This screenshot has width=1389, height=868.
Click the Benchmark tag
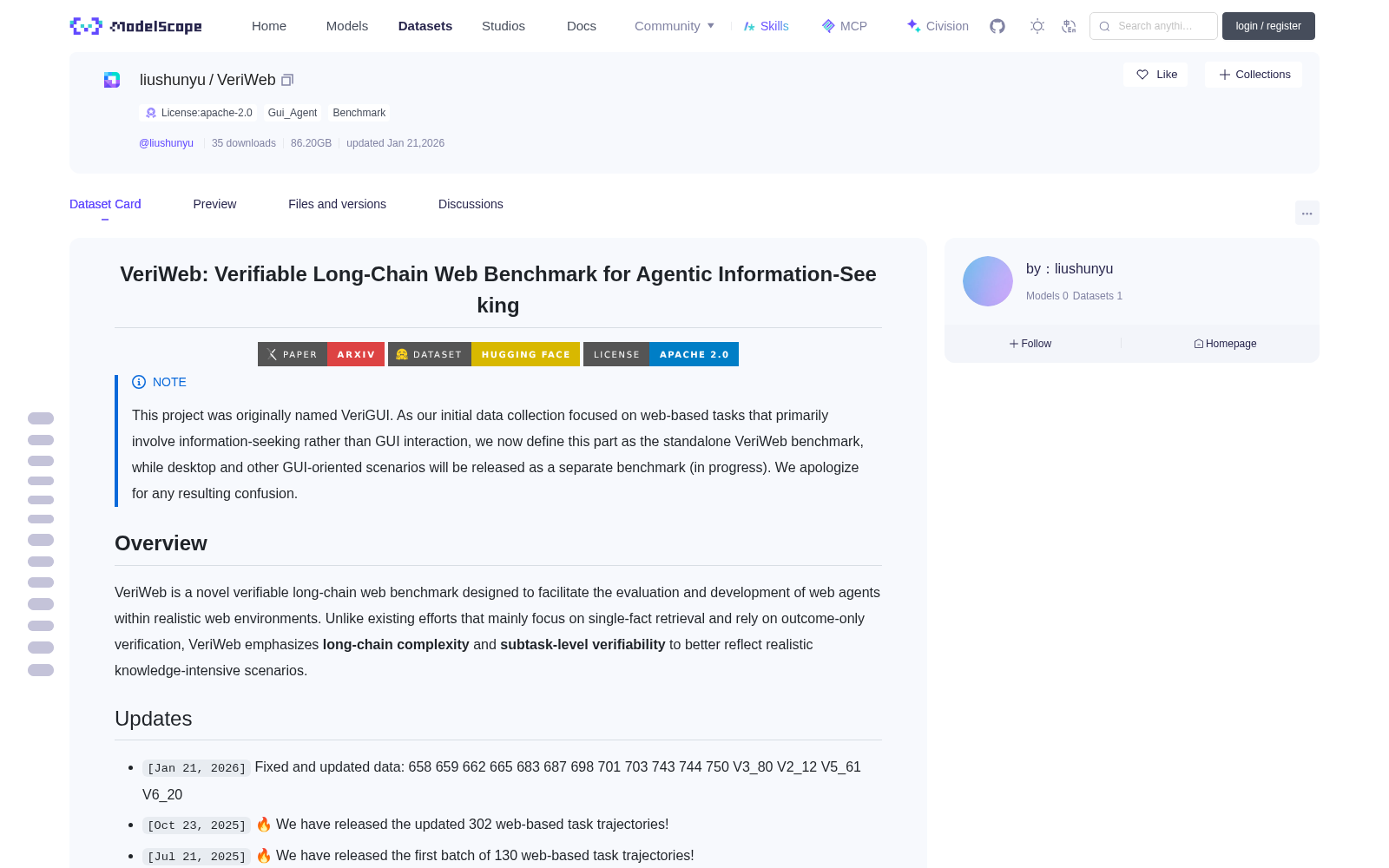click(x=359, y=113)
